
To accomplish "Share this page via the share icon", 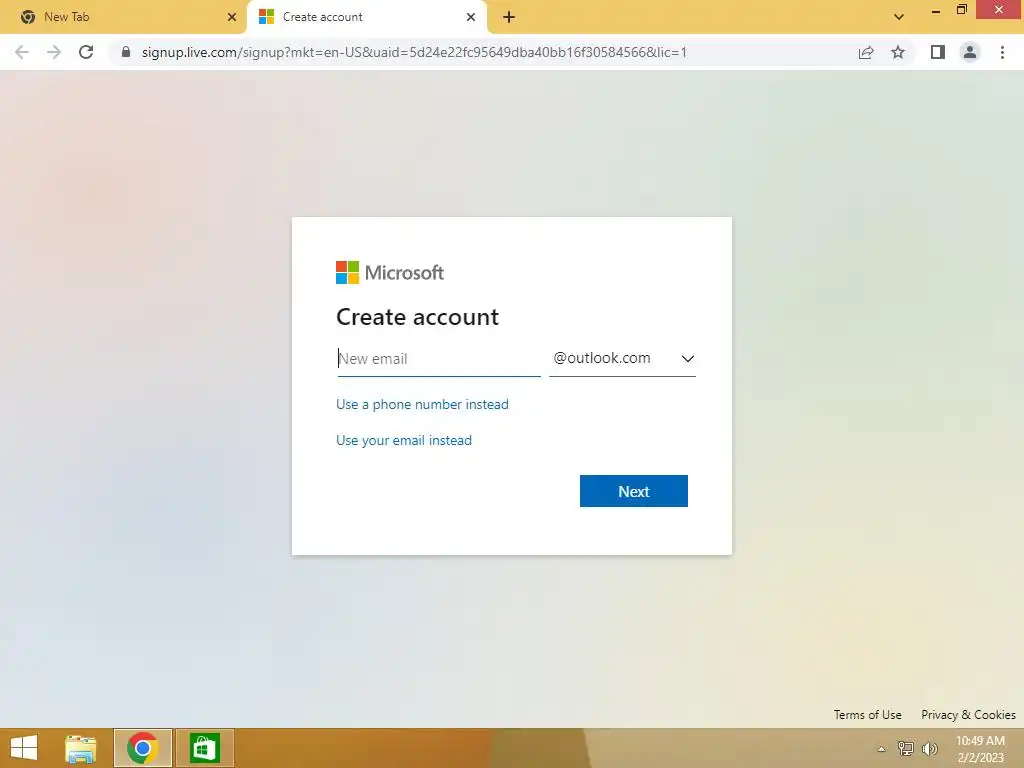I will pyautogui.click(x=866, y=52).
